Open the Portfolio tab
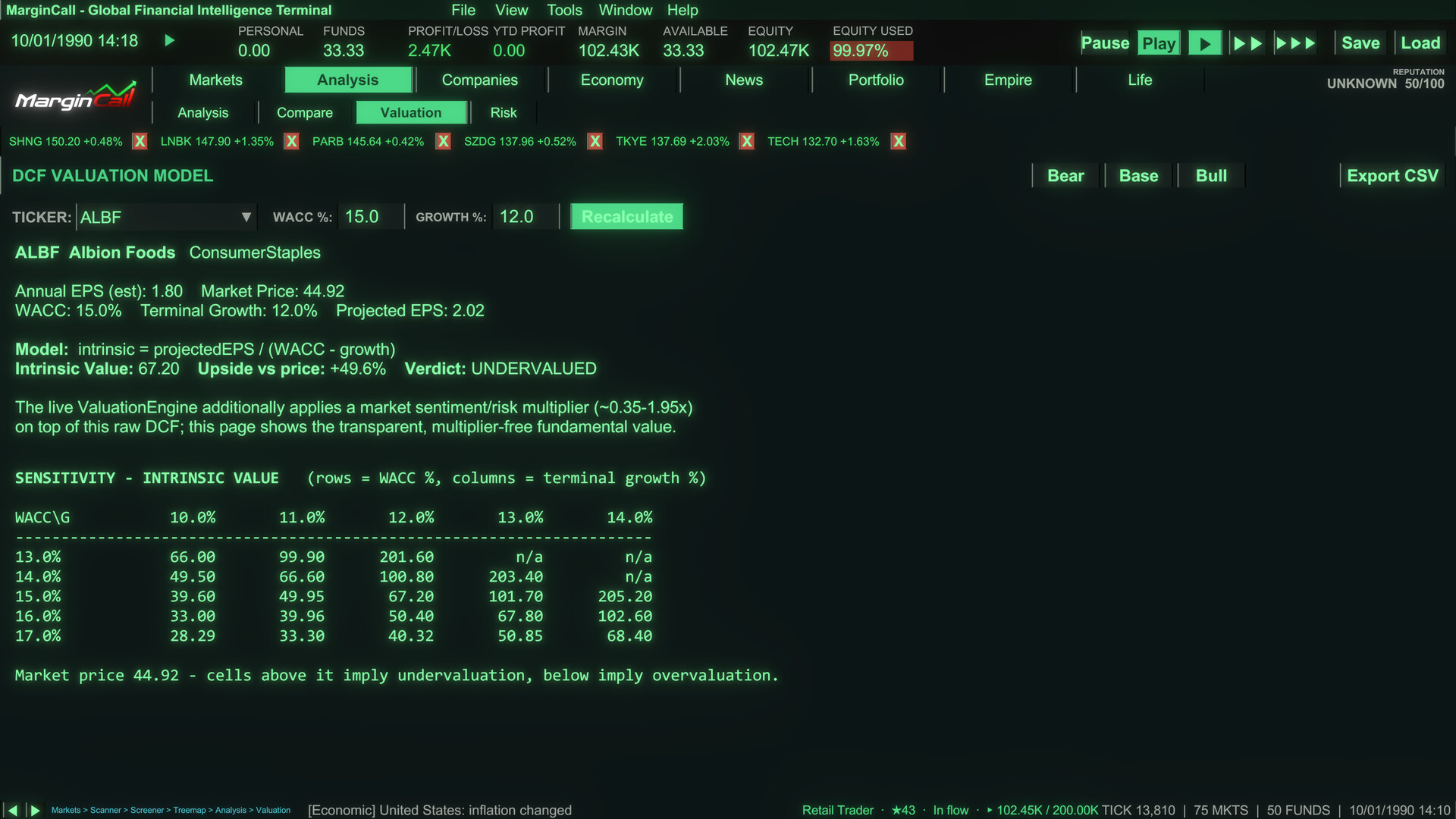Viewport: 1456px width, 819px height. (876, 80)
